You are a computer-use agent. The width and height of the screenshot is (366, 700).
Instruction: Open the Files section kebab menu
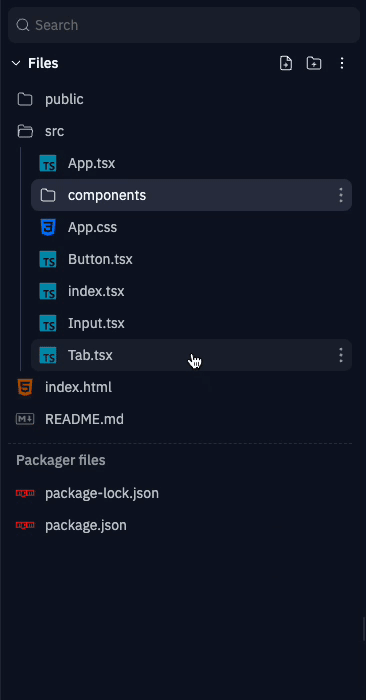click(x=342, y=63)
